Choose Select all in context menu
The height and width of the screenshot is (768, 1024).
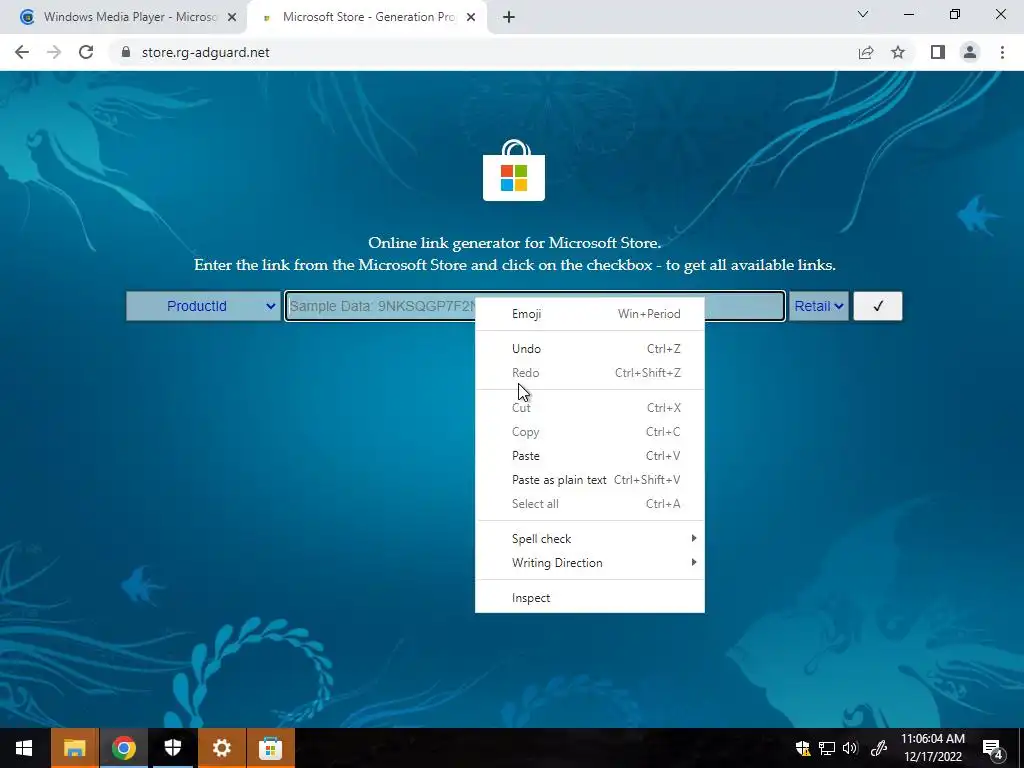click(590, 504)
